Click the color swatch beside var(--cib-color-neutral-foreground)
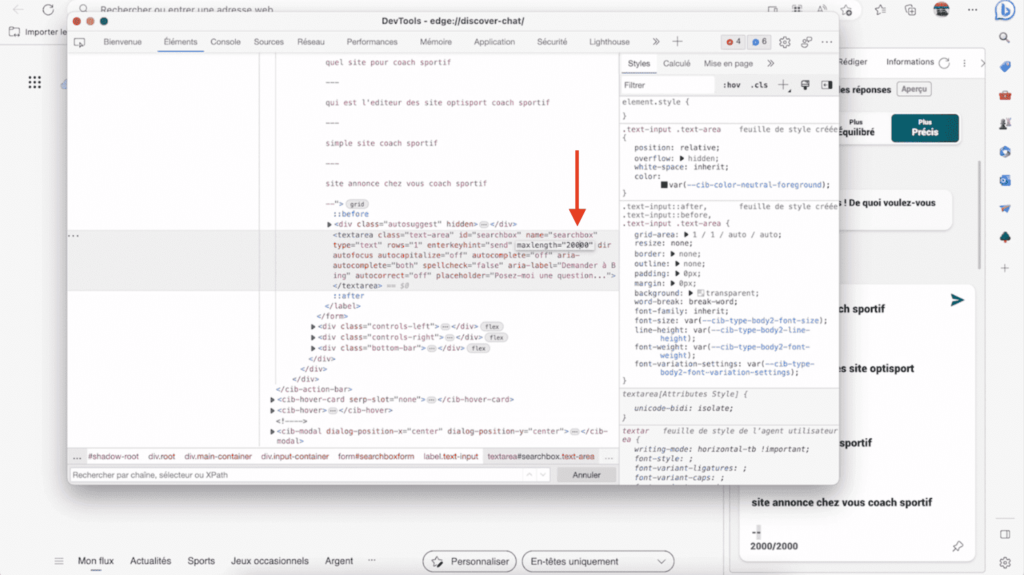The height and width of the screenshot is (575, 1024). point(663,185)
